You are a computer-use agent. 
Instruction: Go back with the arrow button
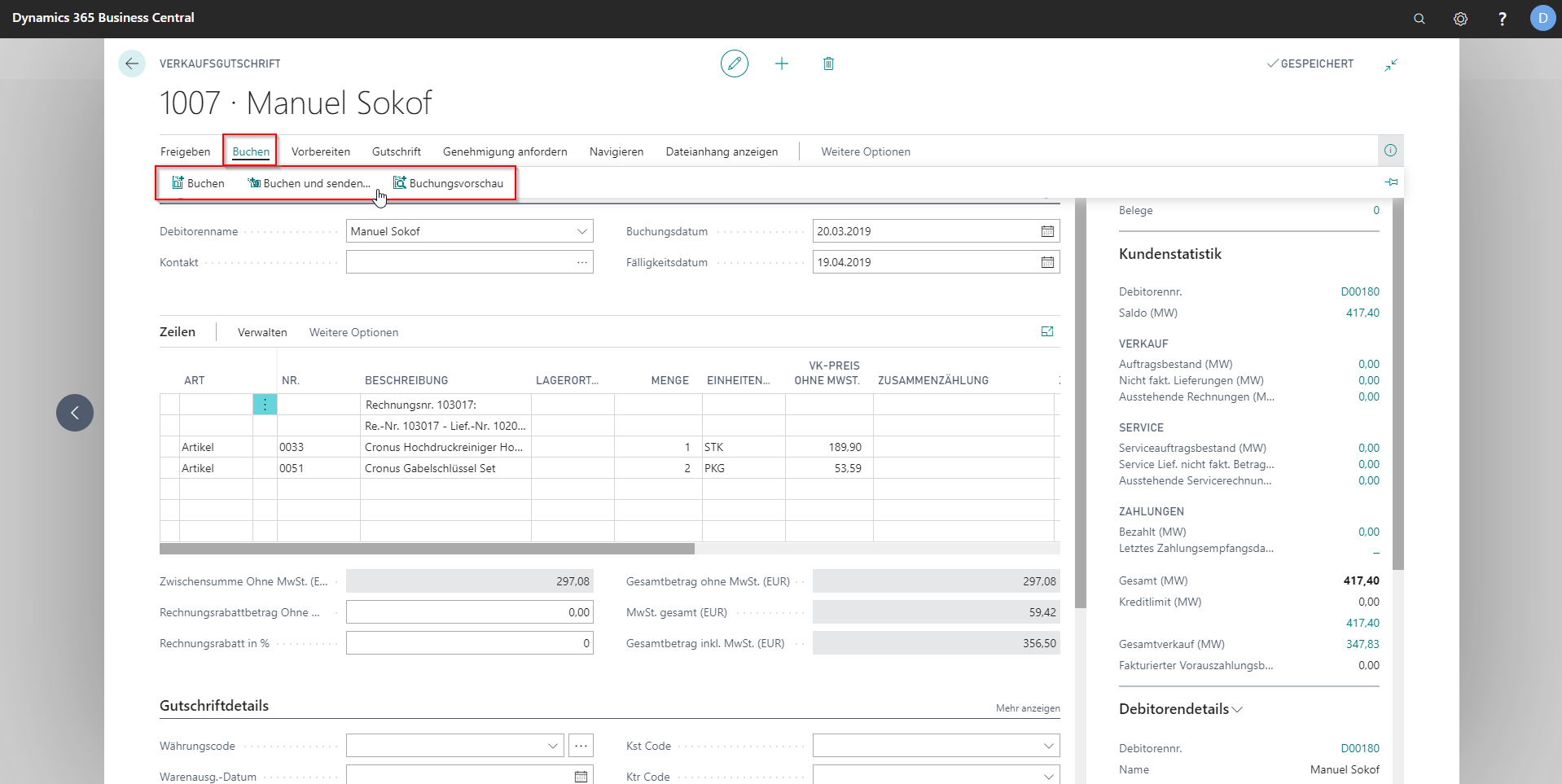pos(132,64)
